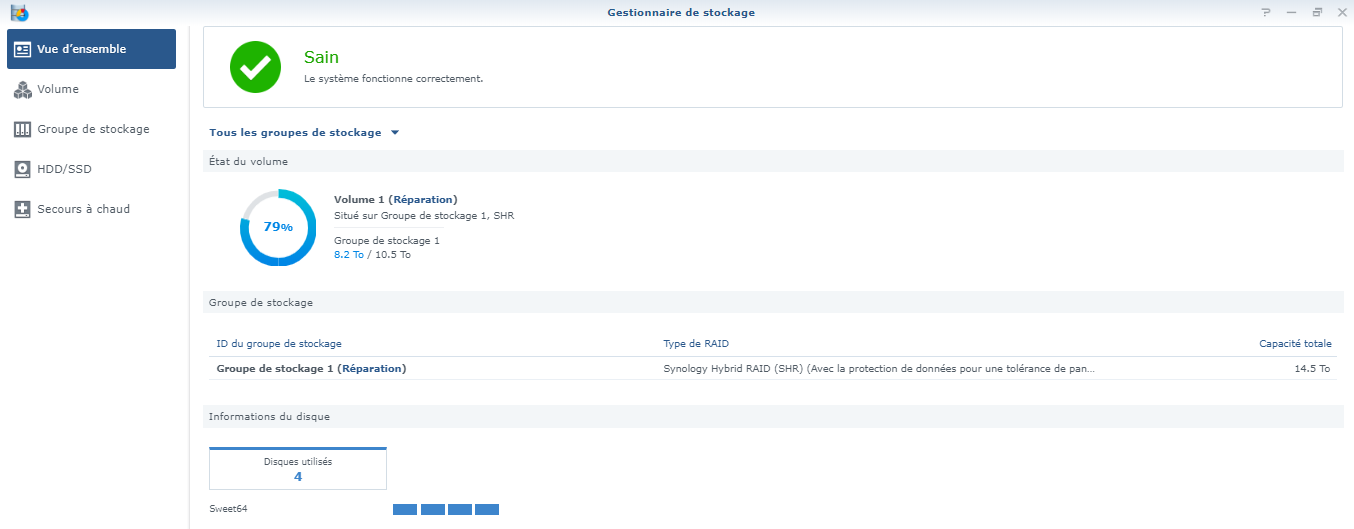Click 'Situé sur Groupe de stockage 1, SHR'
Screen dimensions: 1354x529
424,215
